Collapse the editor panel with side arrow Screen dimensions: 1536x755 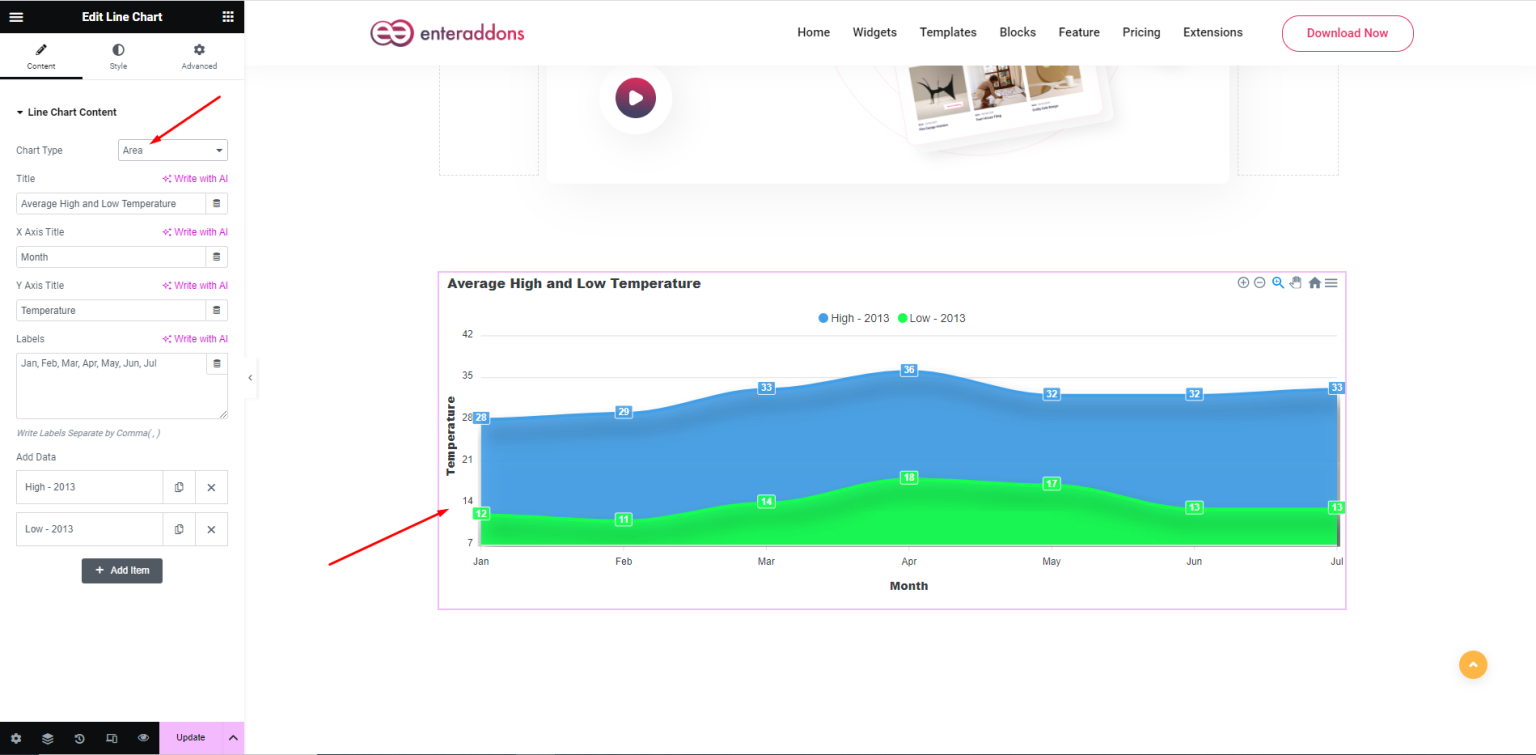[250, 378]
